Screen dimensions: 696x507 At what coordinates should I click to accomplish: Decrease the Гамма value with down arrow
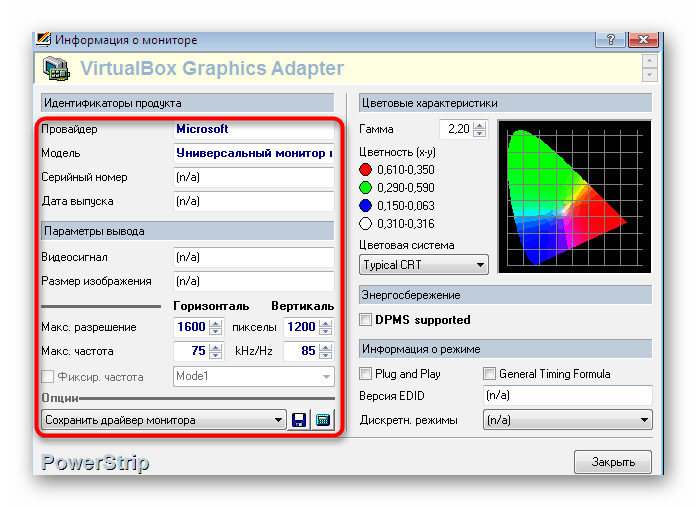(479, 133)
